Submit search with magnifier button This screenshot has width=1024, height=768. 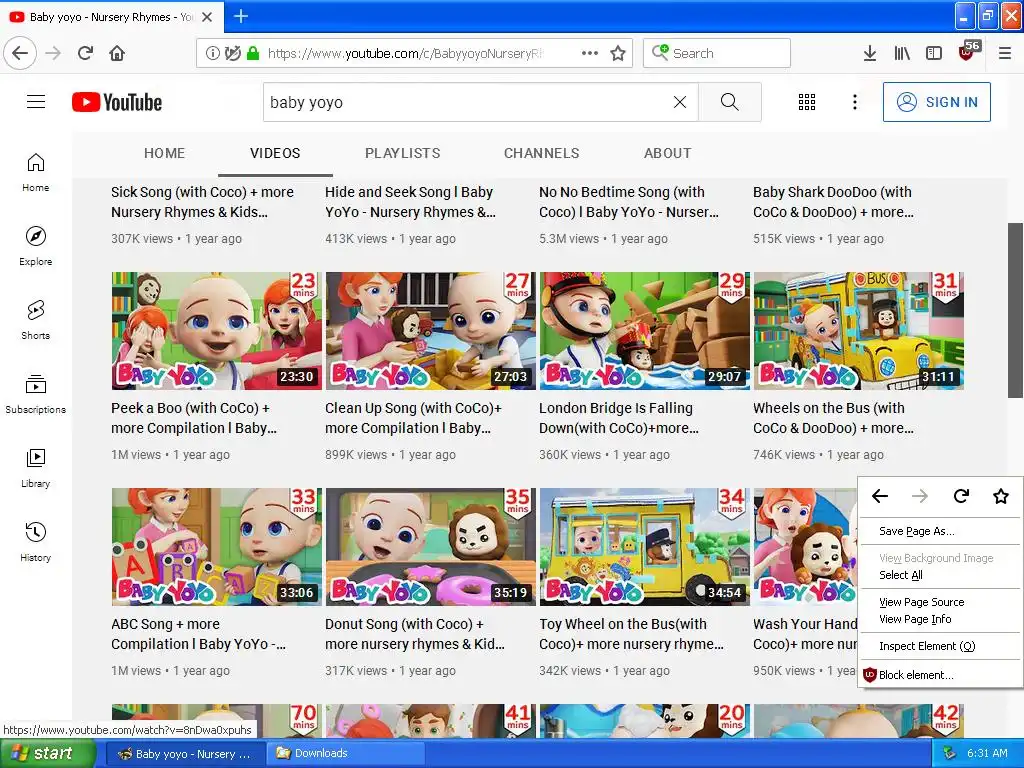729,102
